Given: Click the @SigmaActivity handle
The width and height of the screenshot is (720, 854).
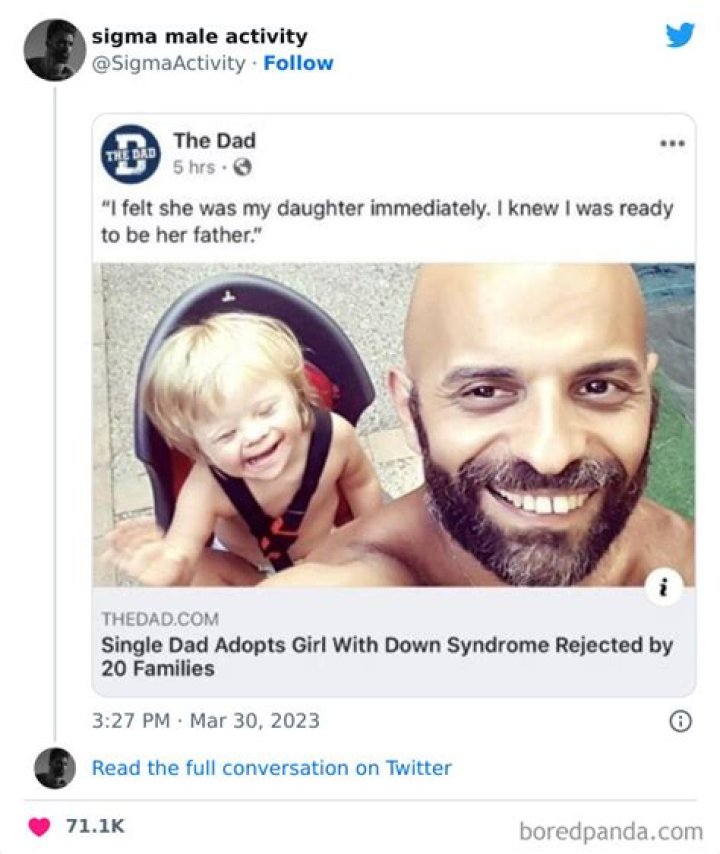Looking at the screenshot, I should pyautogui.click(x=168, y=63).
